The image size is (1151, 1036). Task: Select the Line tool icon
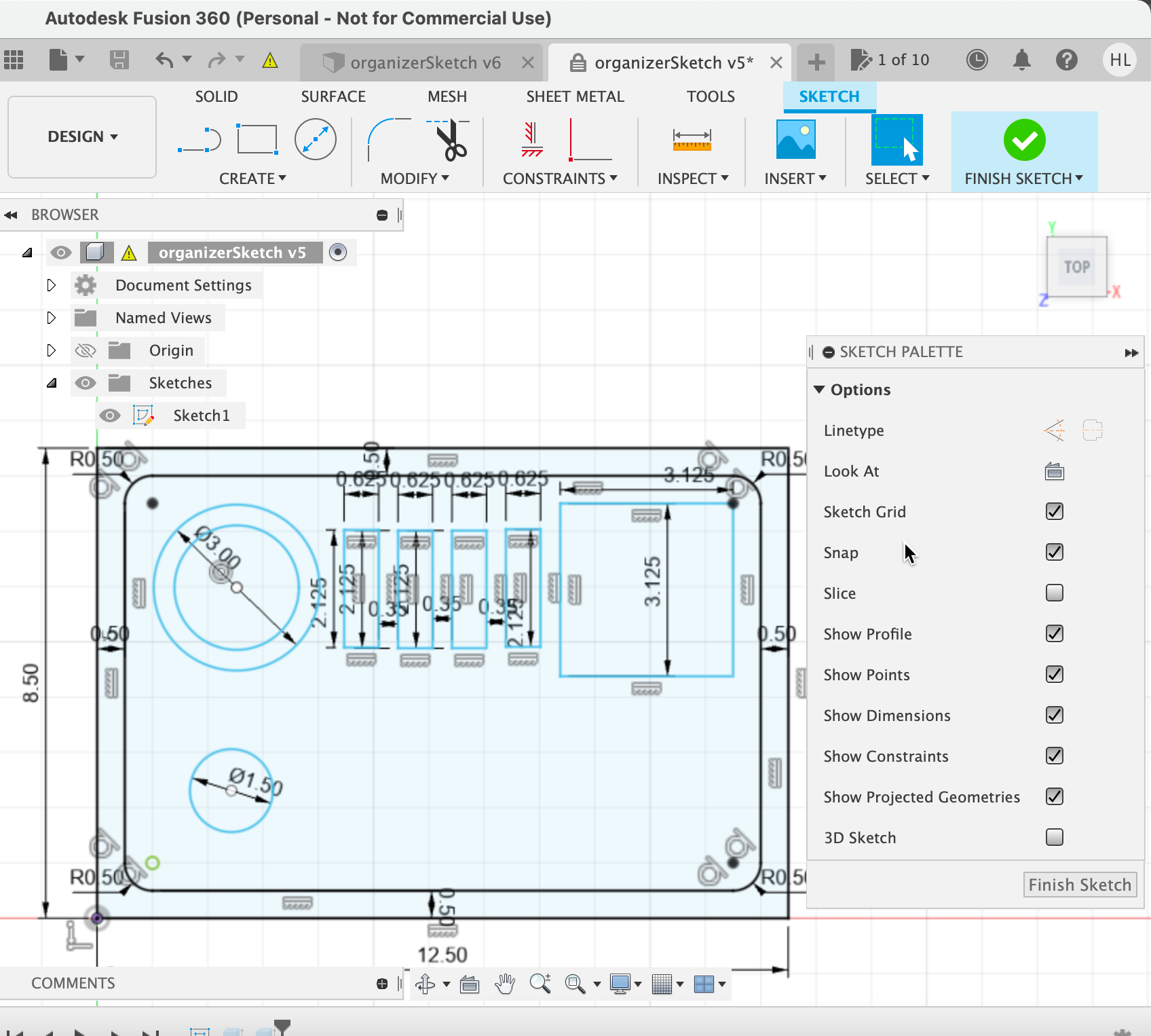199,140
